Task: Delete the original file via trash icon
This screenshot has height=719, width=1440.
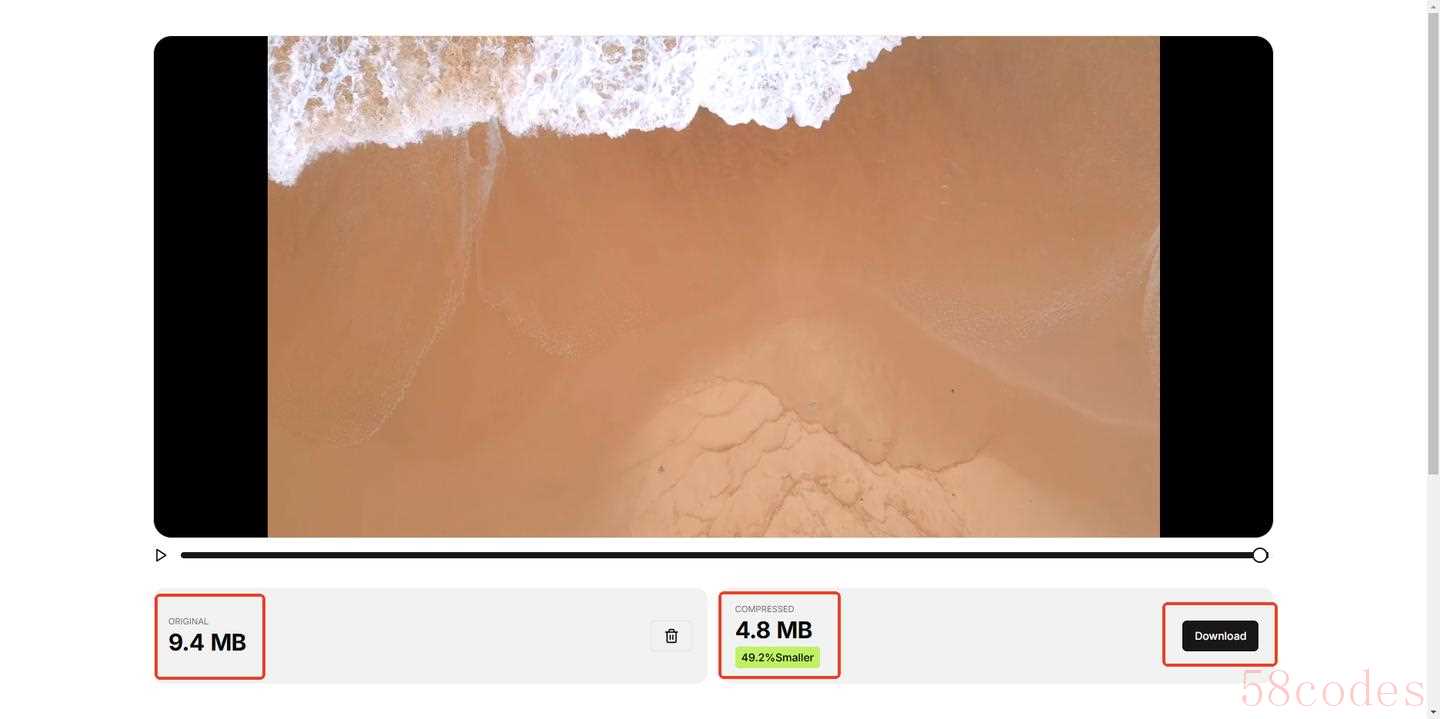Action: (671, 636)
